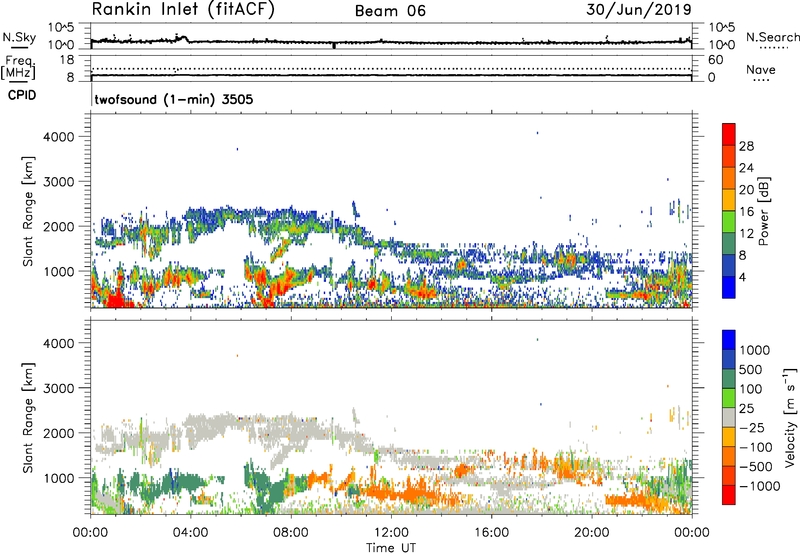Click the blue 1000 velocity swatch
Screen dimensions: 800x554
(x=729, y=340)
